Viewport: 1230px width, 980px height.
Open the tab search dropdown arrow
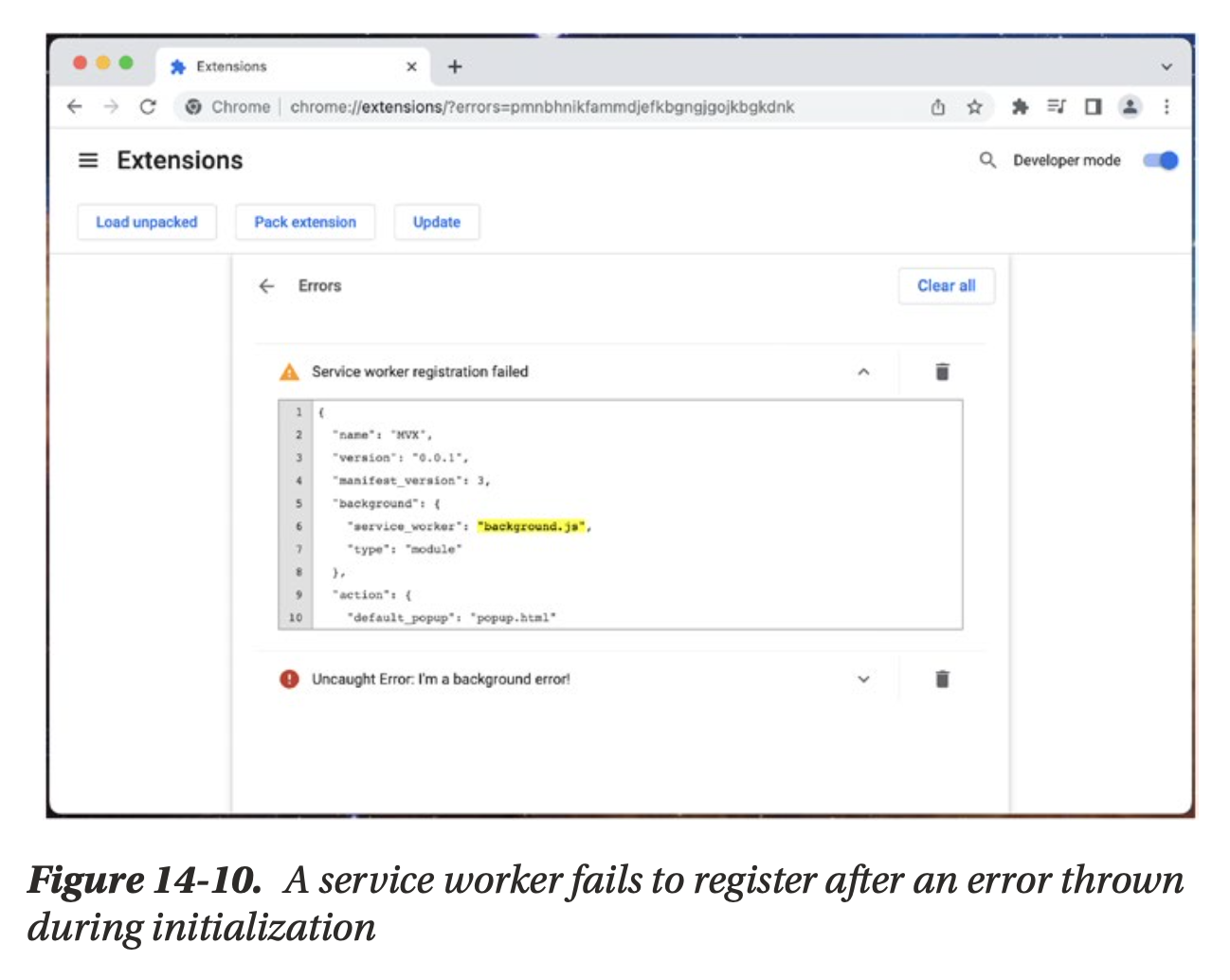(1167, 66)
